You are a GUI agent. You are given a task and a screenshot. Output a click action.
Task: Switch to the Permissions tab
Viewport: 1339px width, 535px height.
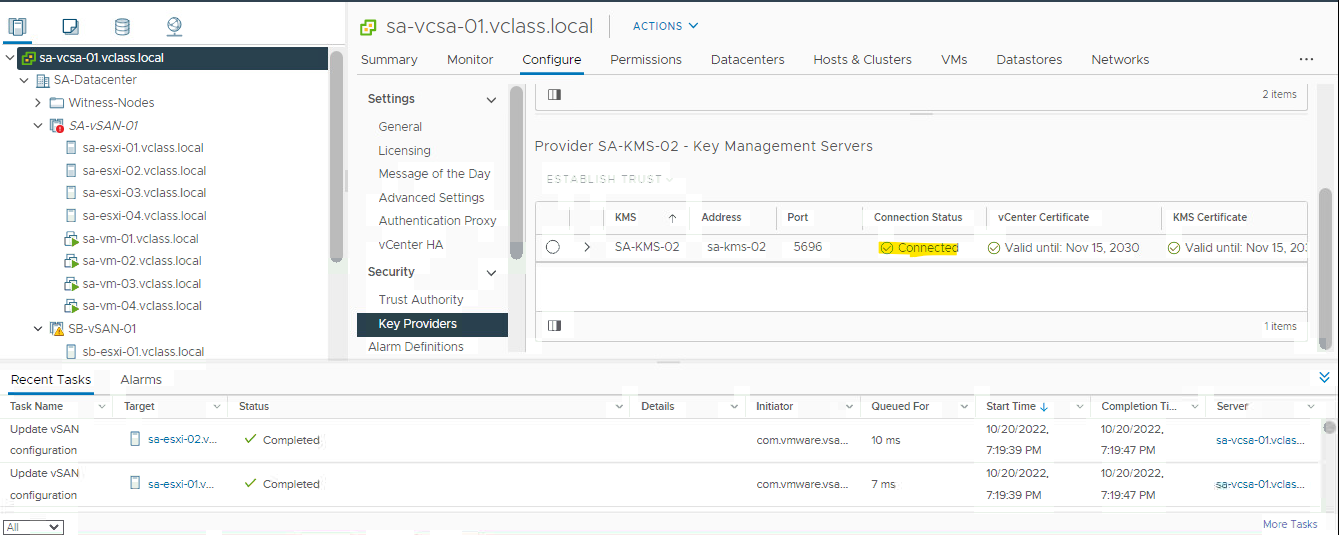click(646, 60)
